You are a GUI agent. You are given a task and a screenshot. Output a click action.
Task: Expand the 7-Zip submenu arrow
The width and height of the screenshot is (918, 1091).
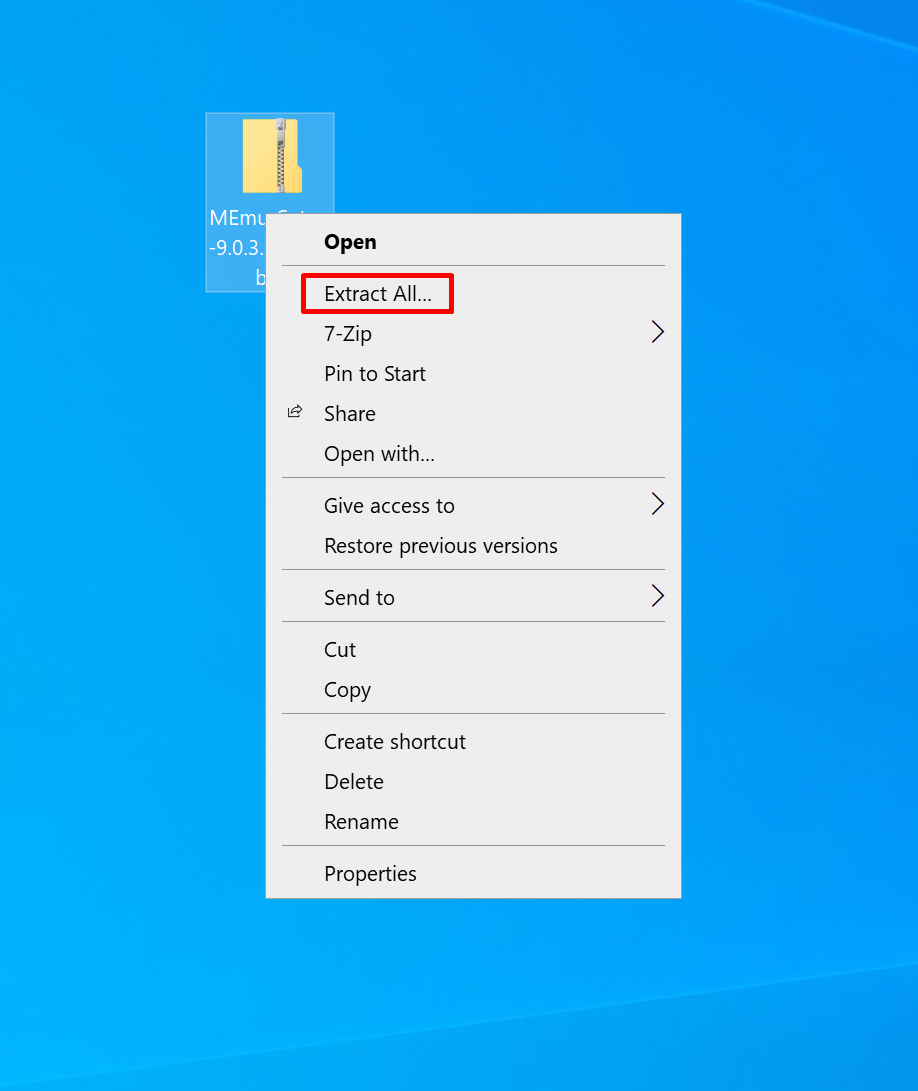[657, 333]
